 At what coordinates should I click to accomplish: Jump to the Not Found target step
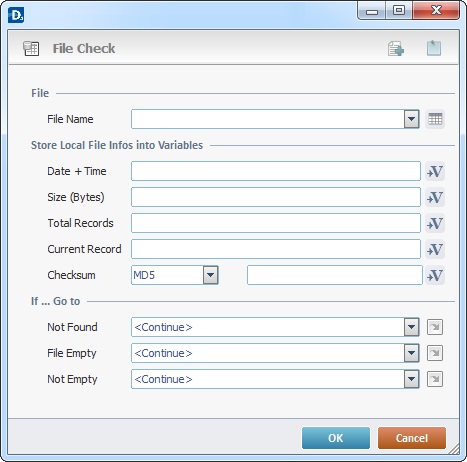(435, 327)
